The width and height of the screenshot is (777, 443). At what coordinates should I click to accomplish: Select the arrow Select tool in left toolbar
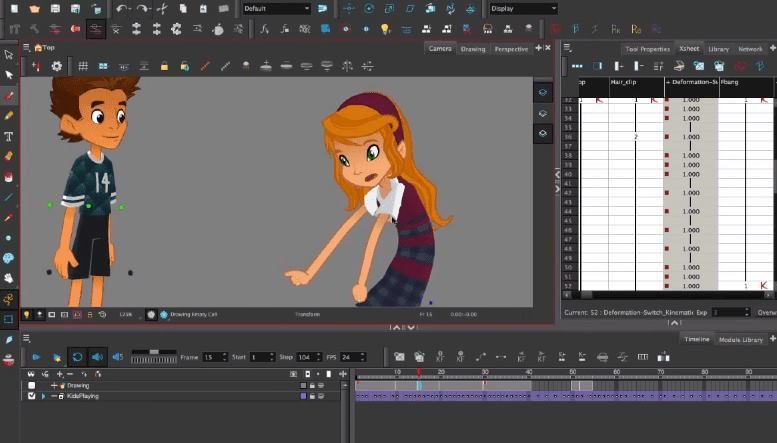8,55
